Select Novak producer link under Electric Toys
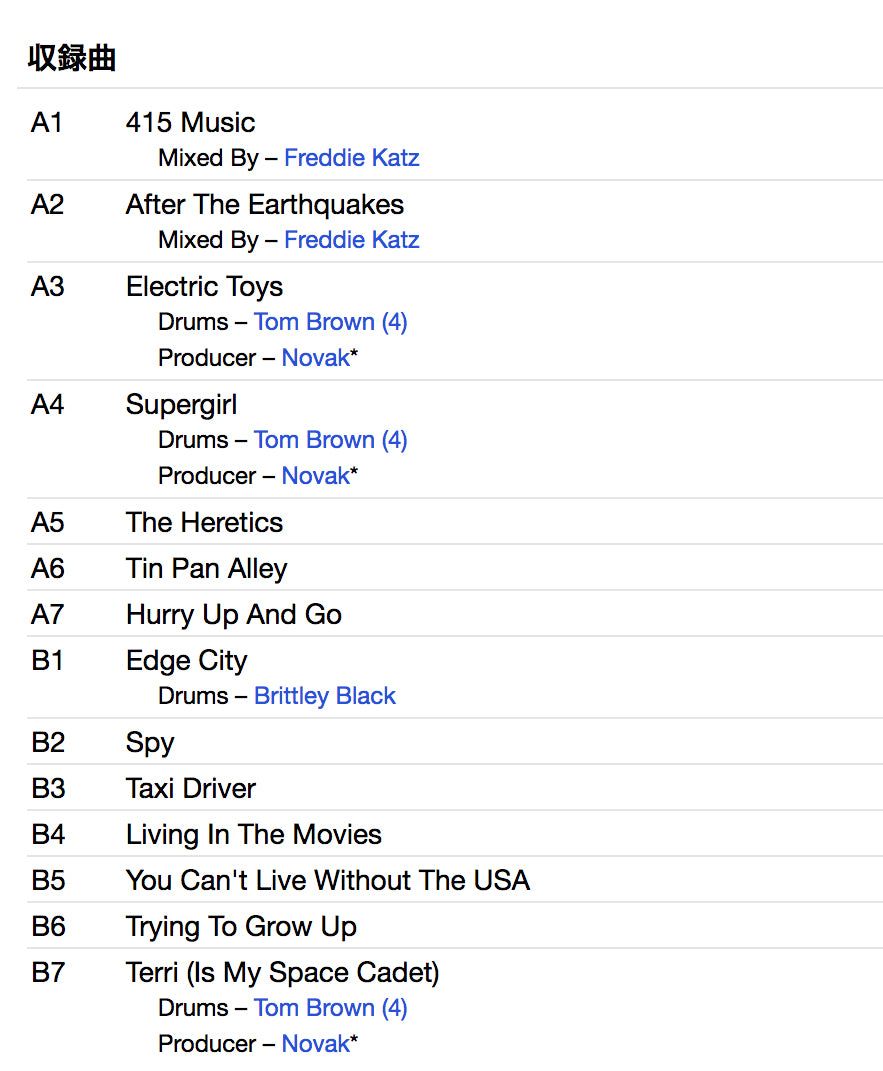Viewport: 883px width, 1071px height. coord(315,358)
